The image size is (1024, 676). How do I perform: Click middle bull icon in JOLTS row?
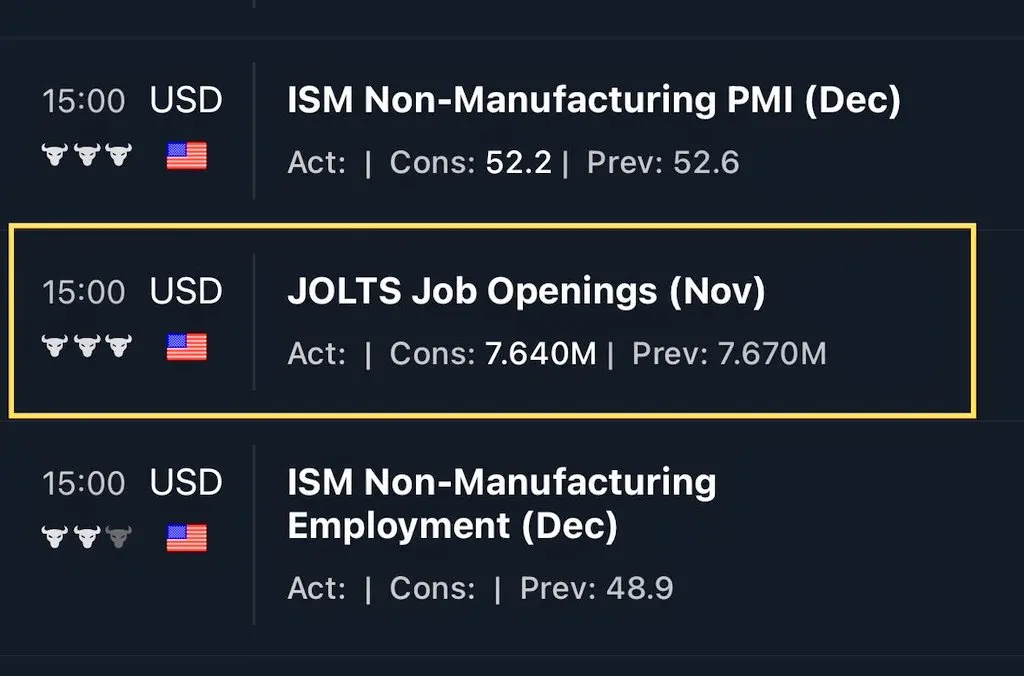point(87,347)
